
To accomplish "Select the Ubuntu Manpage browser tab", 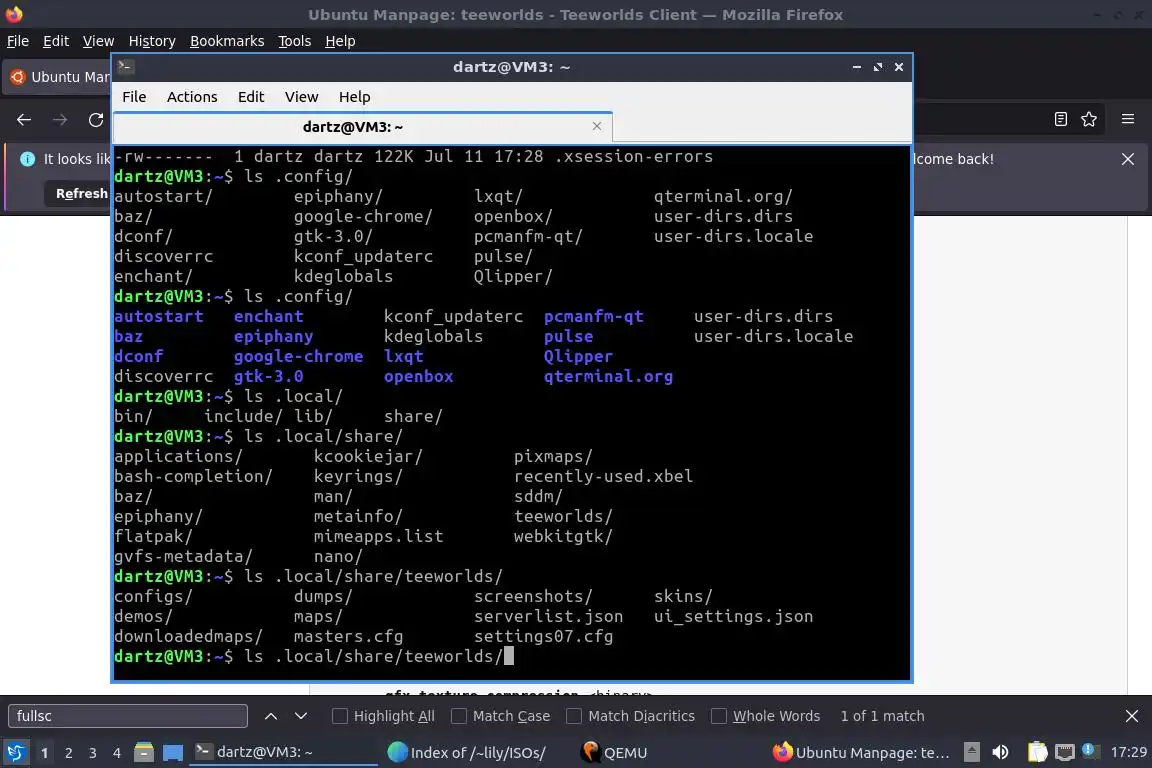I will click(57, 77).
